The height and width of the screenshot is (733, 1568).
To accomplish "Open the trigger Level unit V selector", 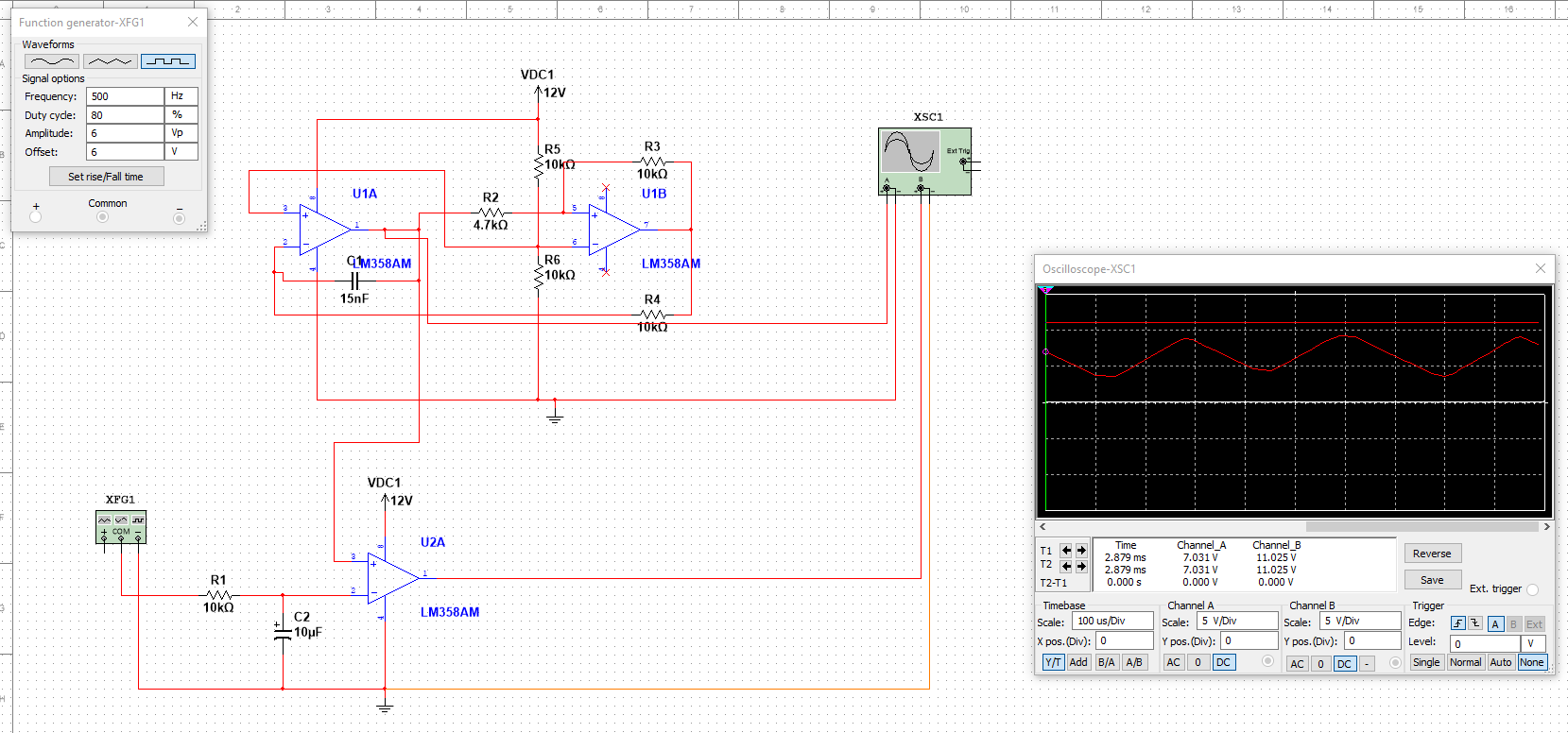I will coord(1531,643).
